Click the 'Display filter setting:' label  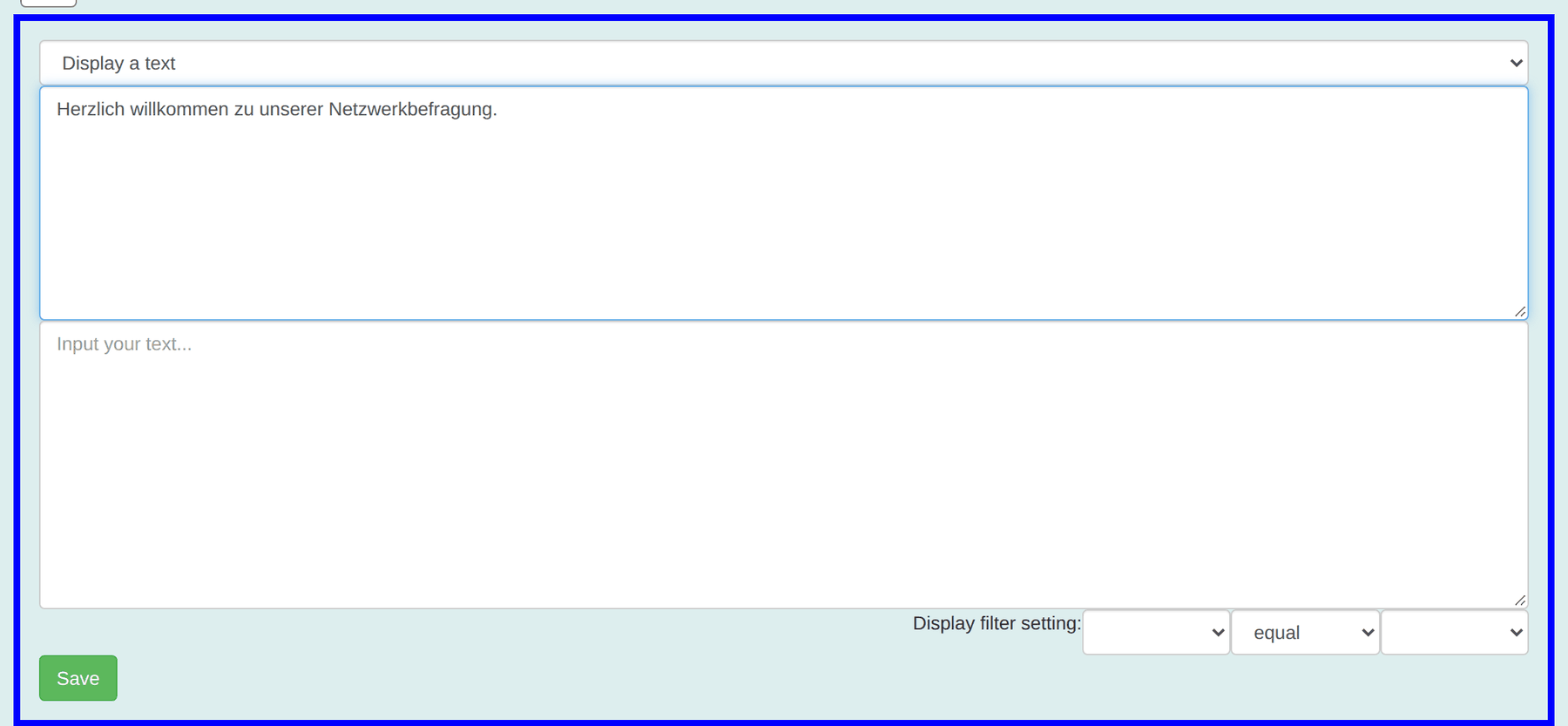click(997, 623)
